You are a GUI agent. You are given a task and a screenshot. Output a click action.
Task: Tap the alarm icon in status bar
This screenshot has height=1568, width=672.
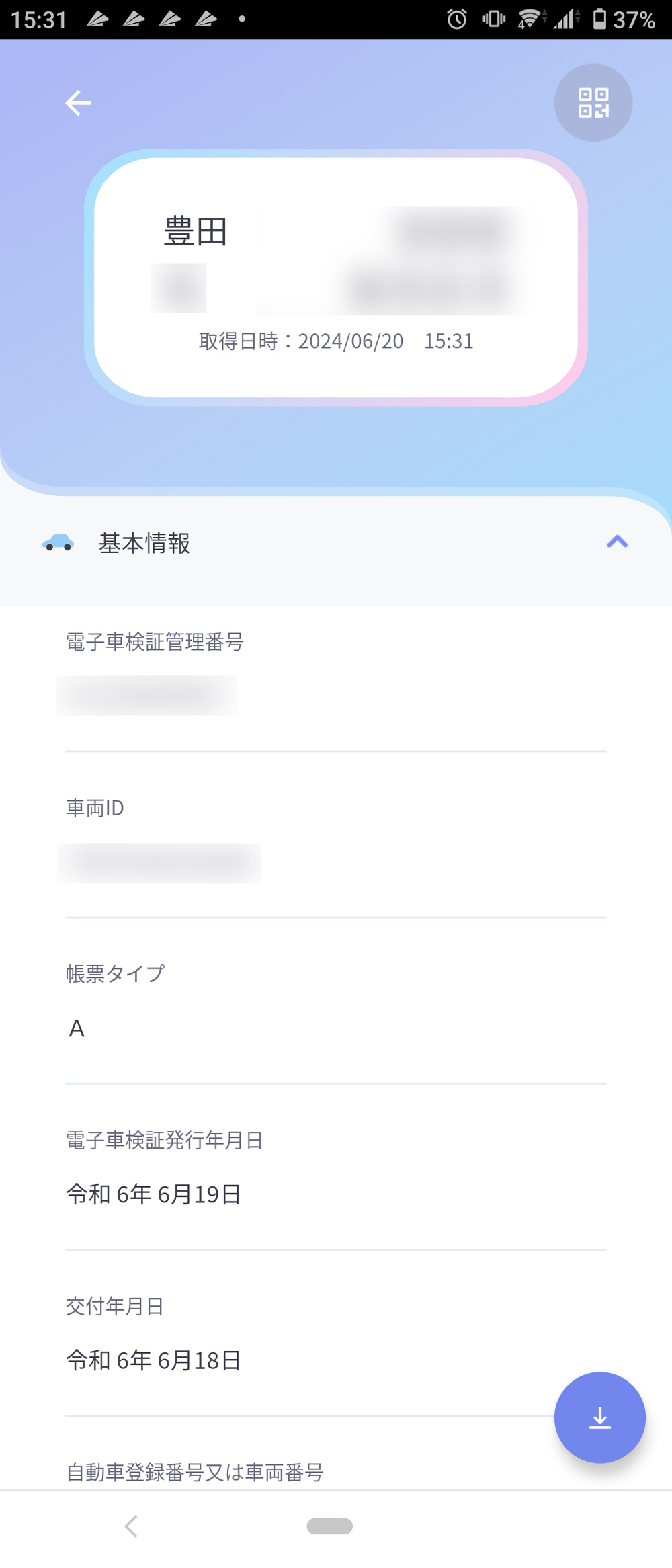point(457,19)
